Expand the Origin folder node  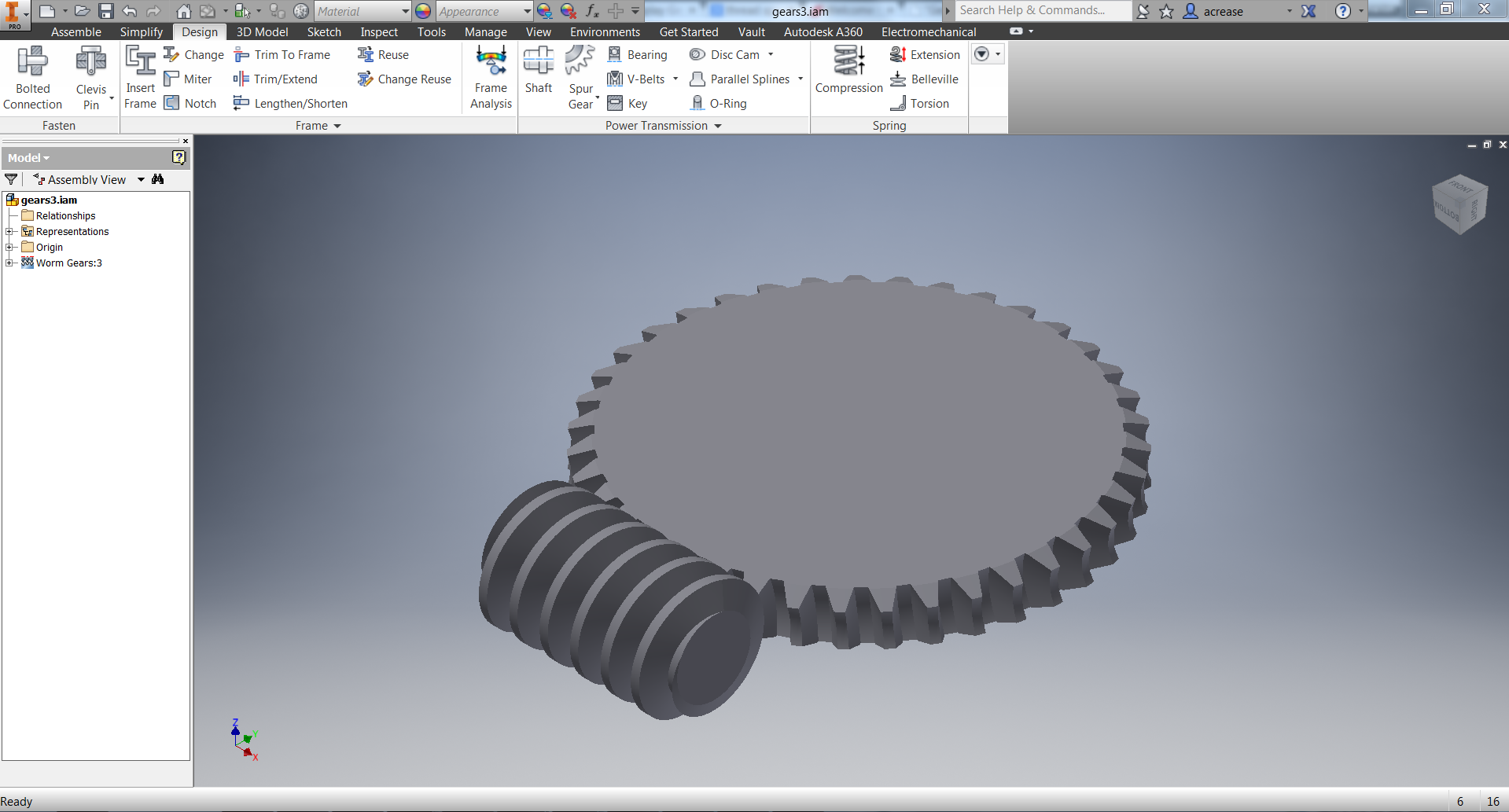[9, 247]
